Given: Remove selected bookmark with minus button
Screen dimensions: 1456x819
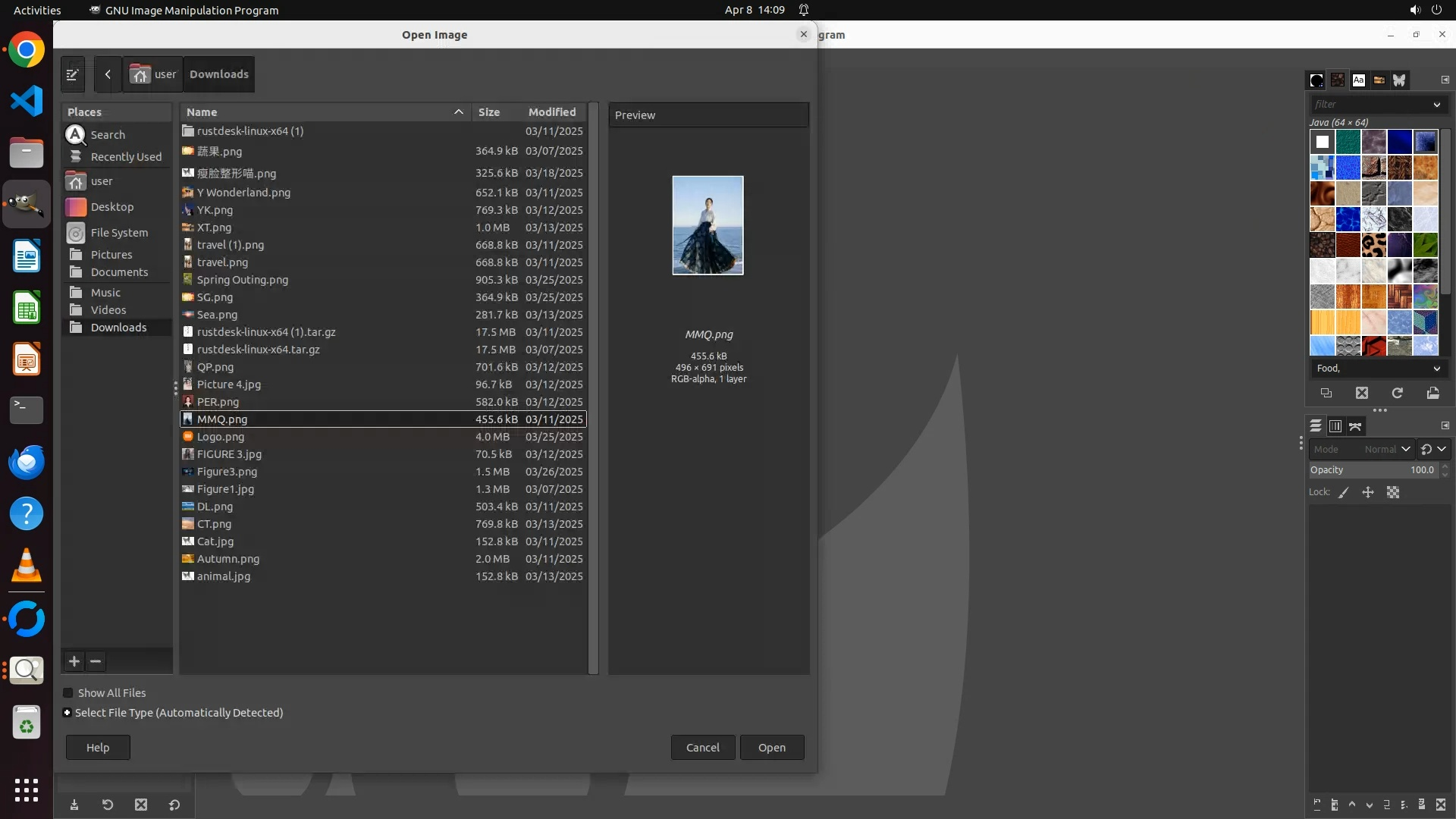Looking at the screenshot, I should pyautogui.click(x=96, y=661).
